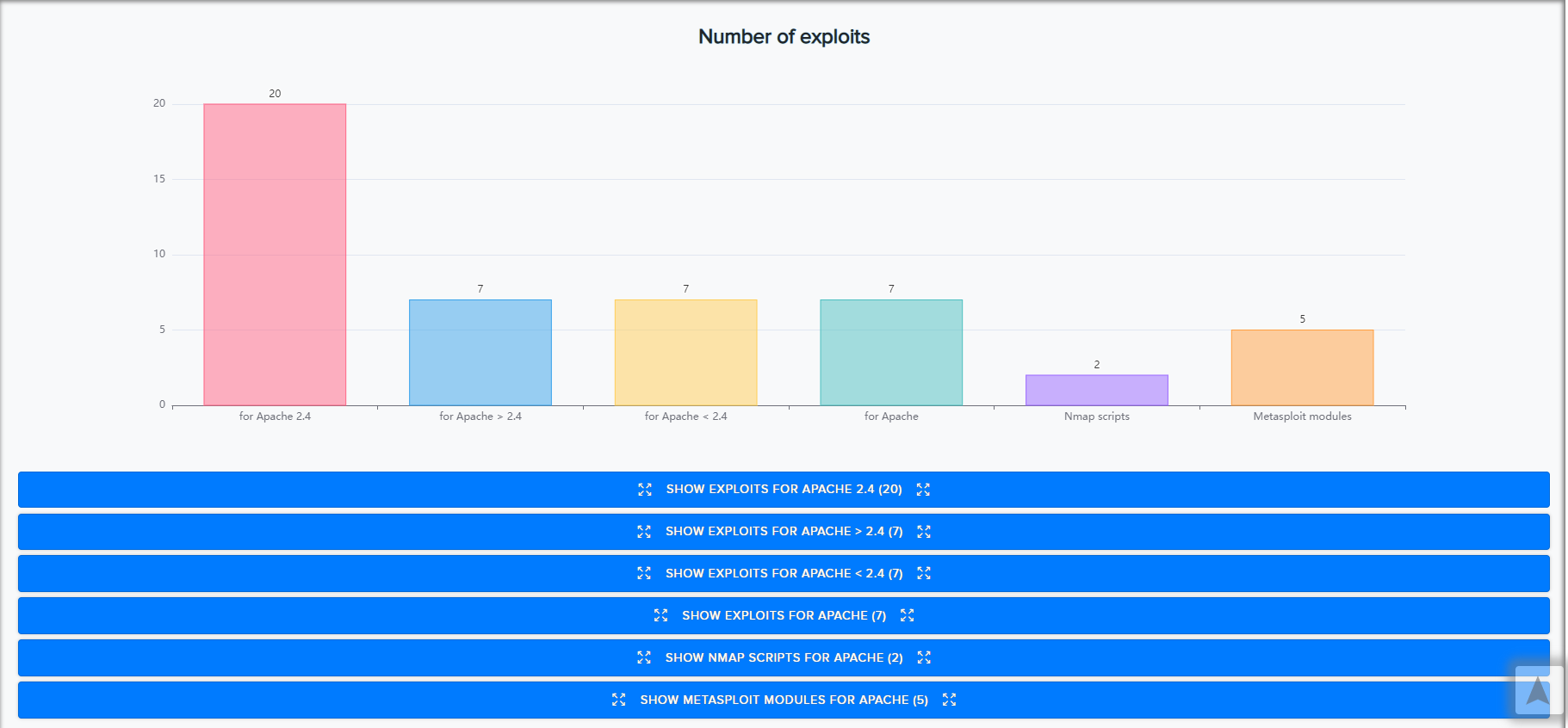The image size is (1568, 728).
Task: Click the value label "2" above the purple bar
Action: click(1097, 365)
